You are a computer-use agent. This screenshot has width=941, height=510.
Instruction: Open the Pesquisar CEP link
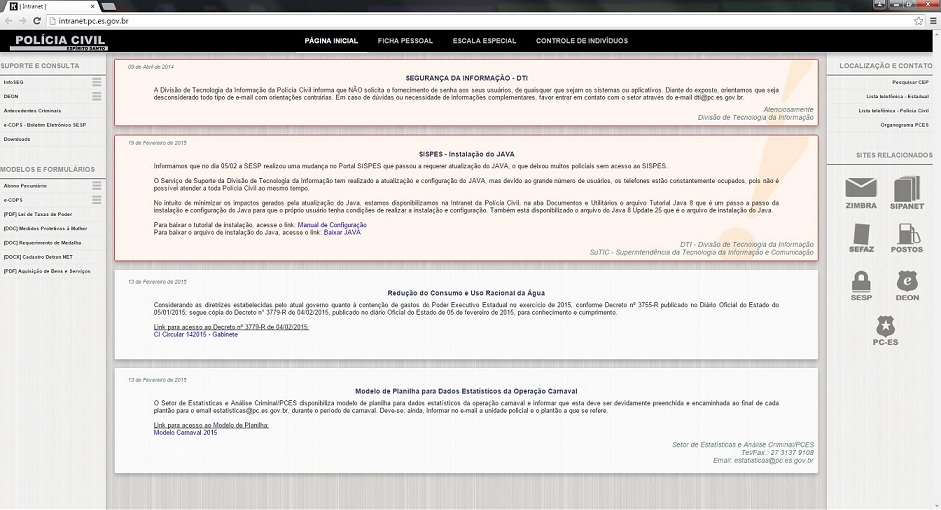(x=910, y=82)
